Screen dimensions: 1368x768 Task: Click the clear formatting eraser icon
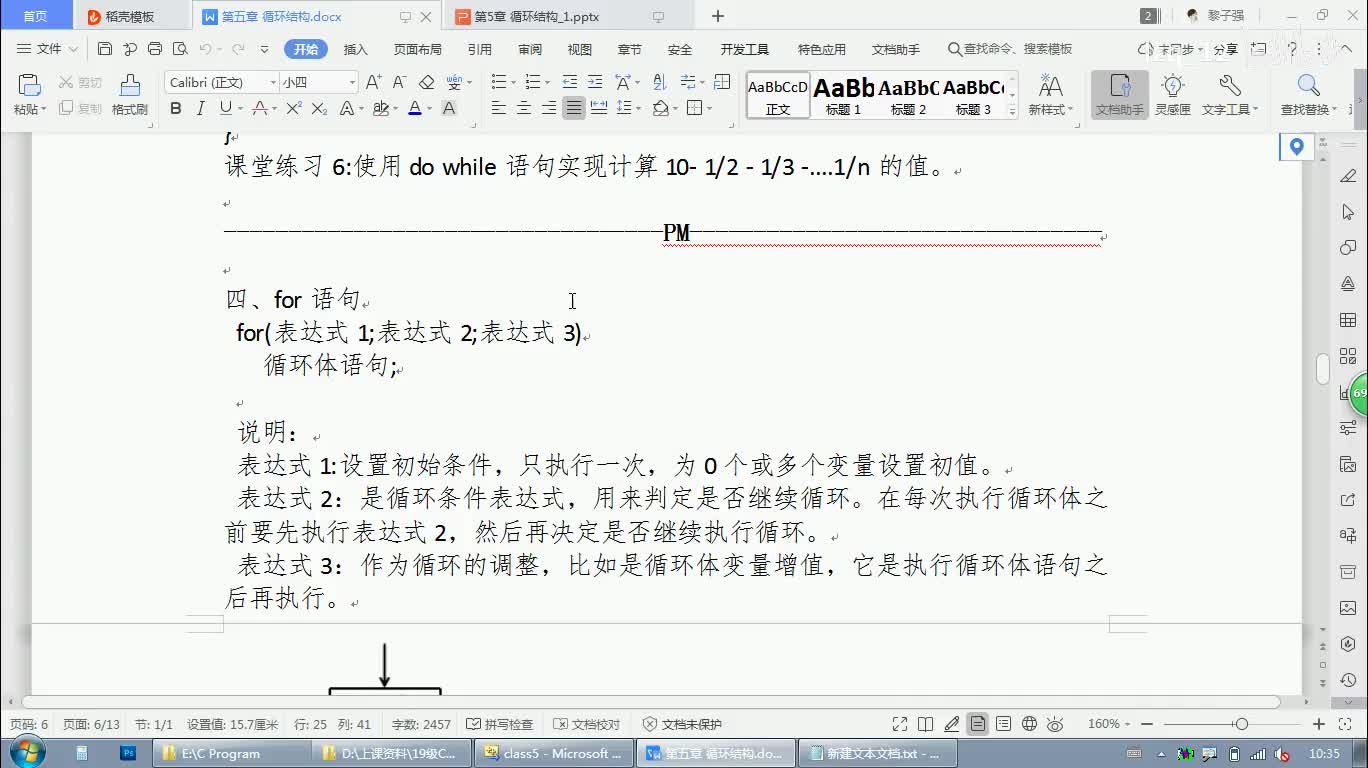pos(427,83)
